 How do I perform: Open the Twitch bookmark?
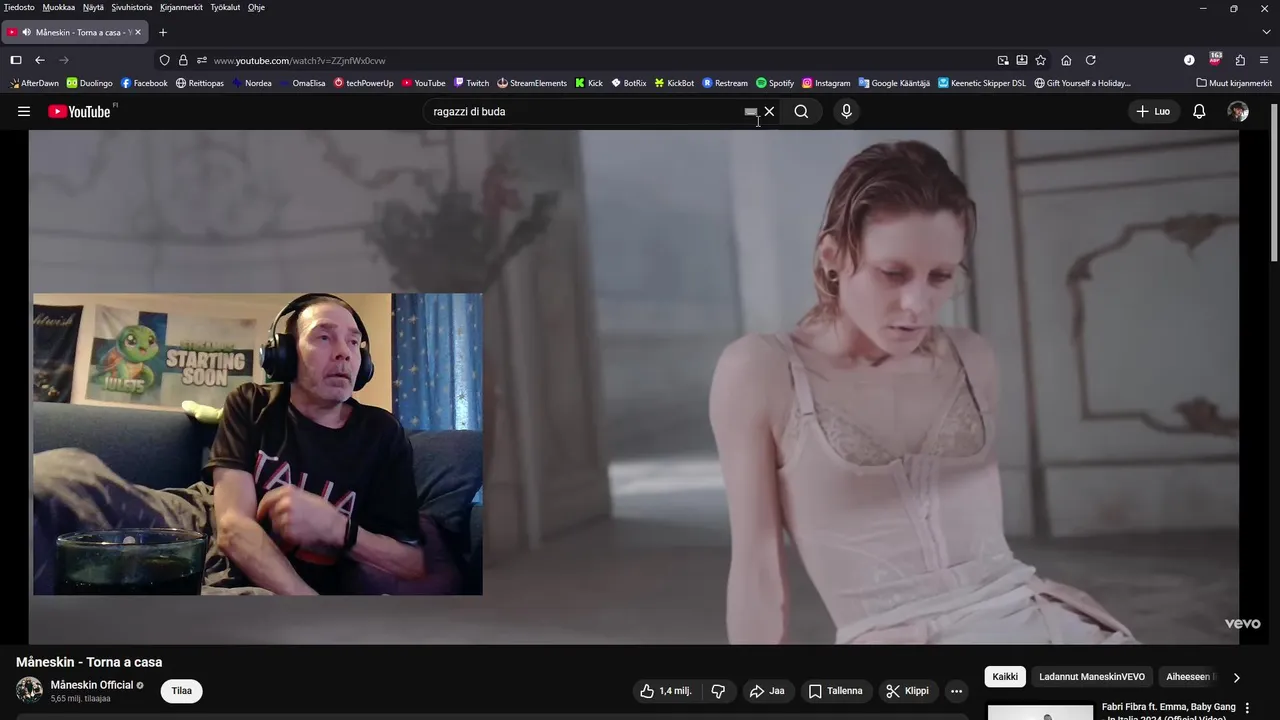coord(471,83)
